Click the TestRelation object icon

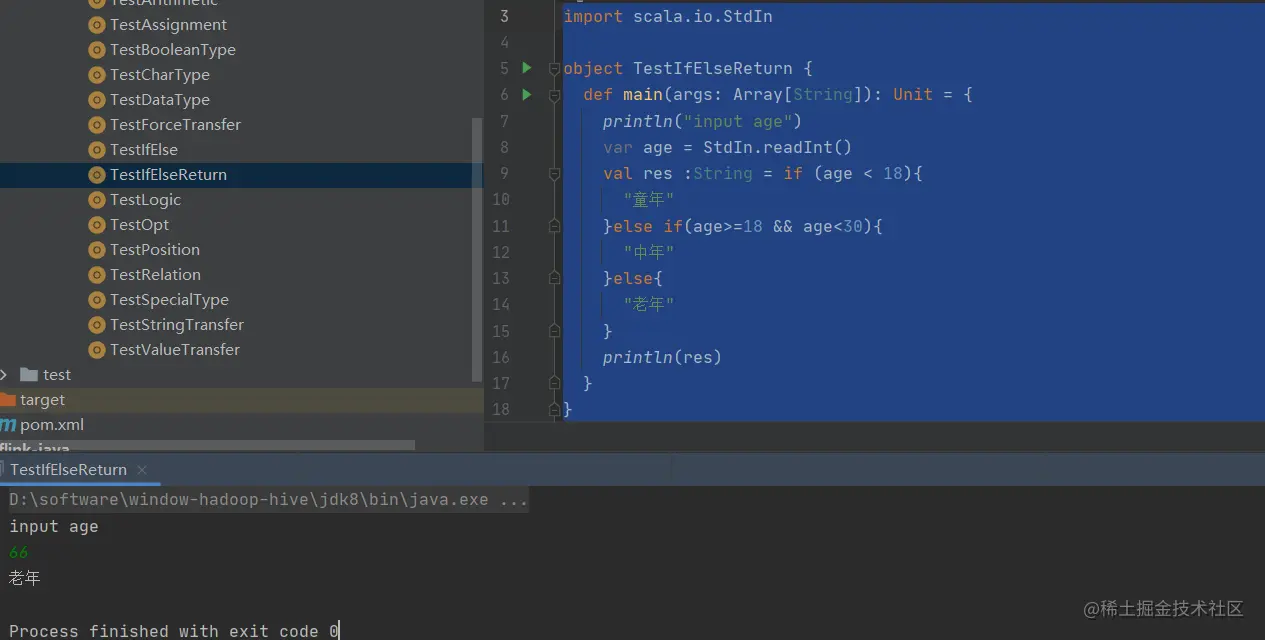click(97, 275)
